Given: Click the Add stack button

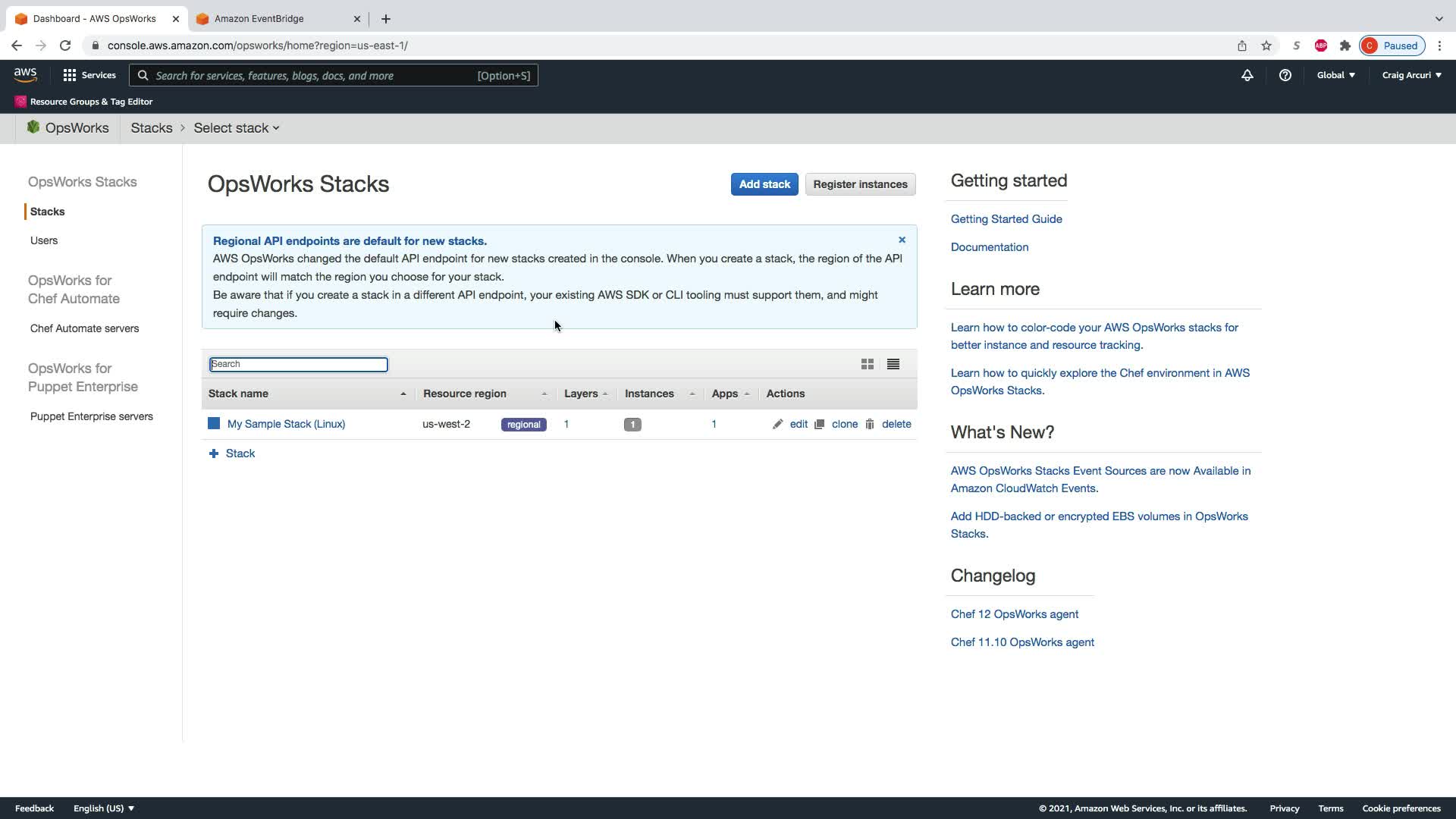Looking at the screenshot, I should [764, 184].
